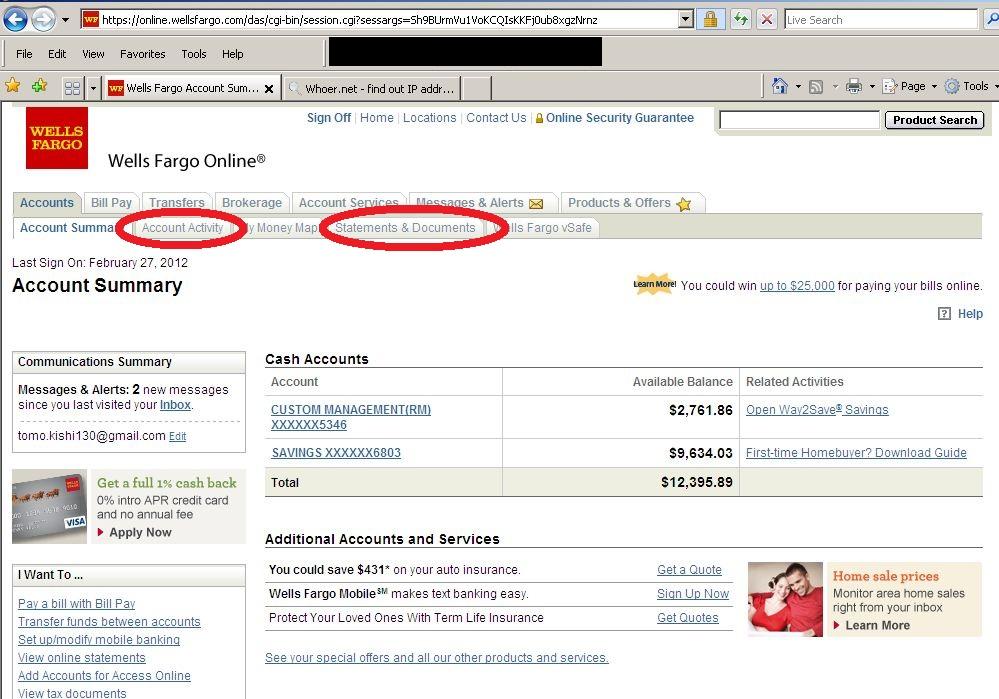
Task: Open the SAVINGS XXXXXX6803 account
Action: [336, 452]
